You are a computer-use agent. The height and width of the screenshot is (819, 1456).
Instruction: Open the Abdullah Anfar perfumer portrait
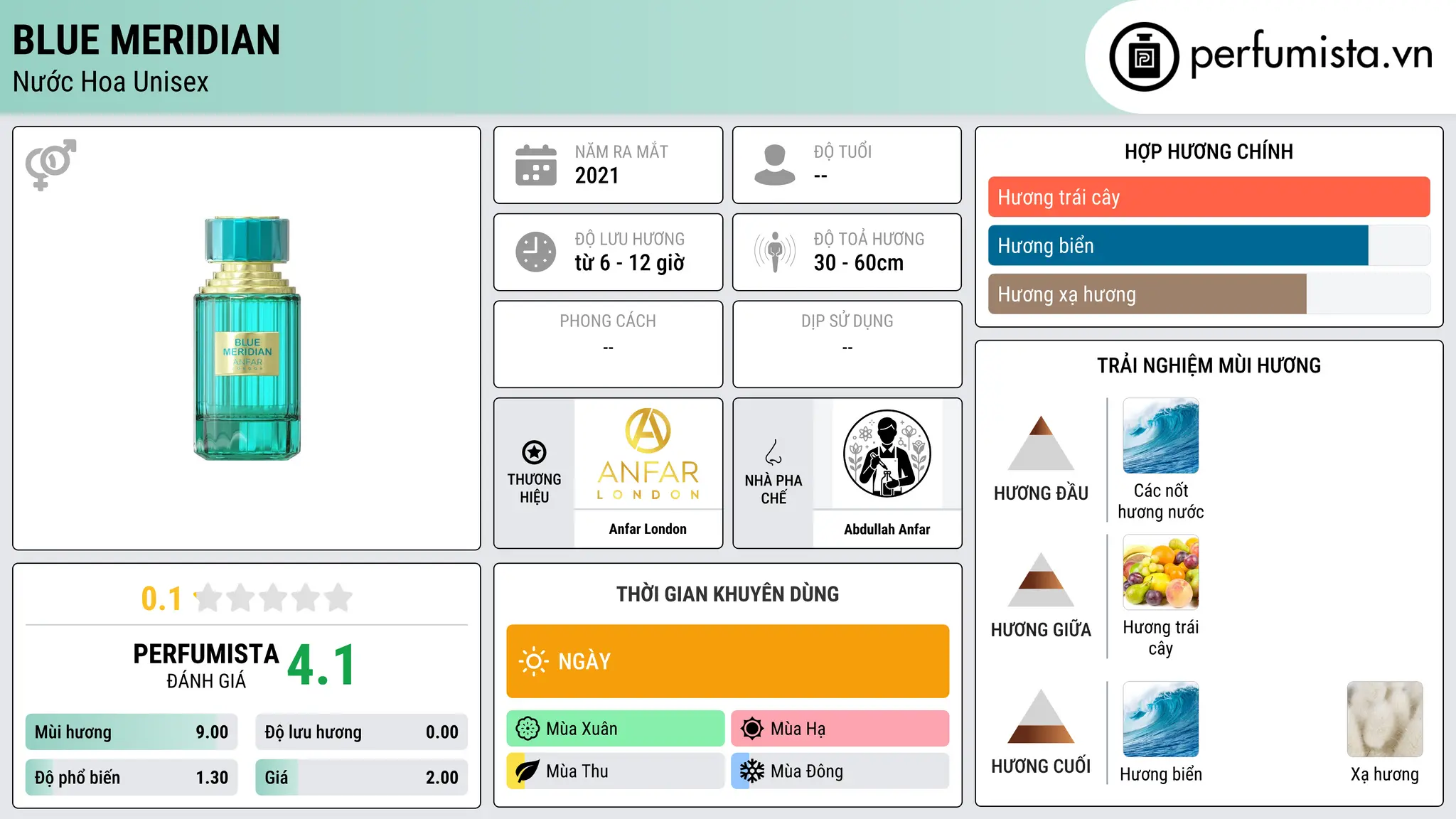point(887,454)
